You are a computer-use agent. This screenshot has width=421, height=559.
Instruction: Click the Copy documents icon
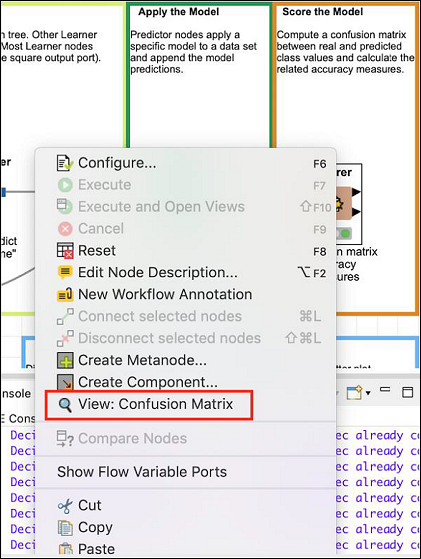65,528
